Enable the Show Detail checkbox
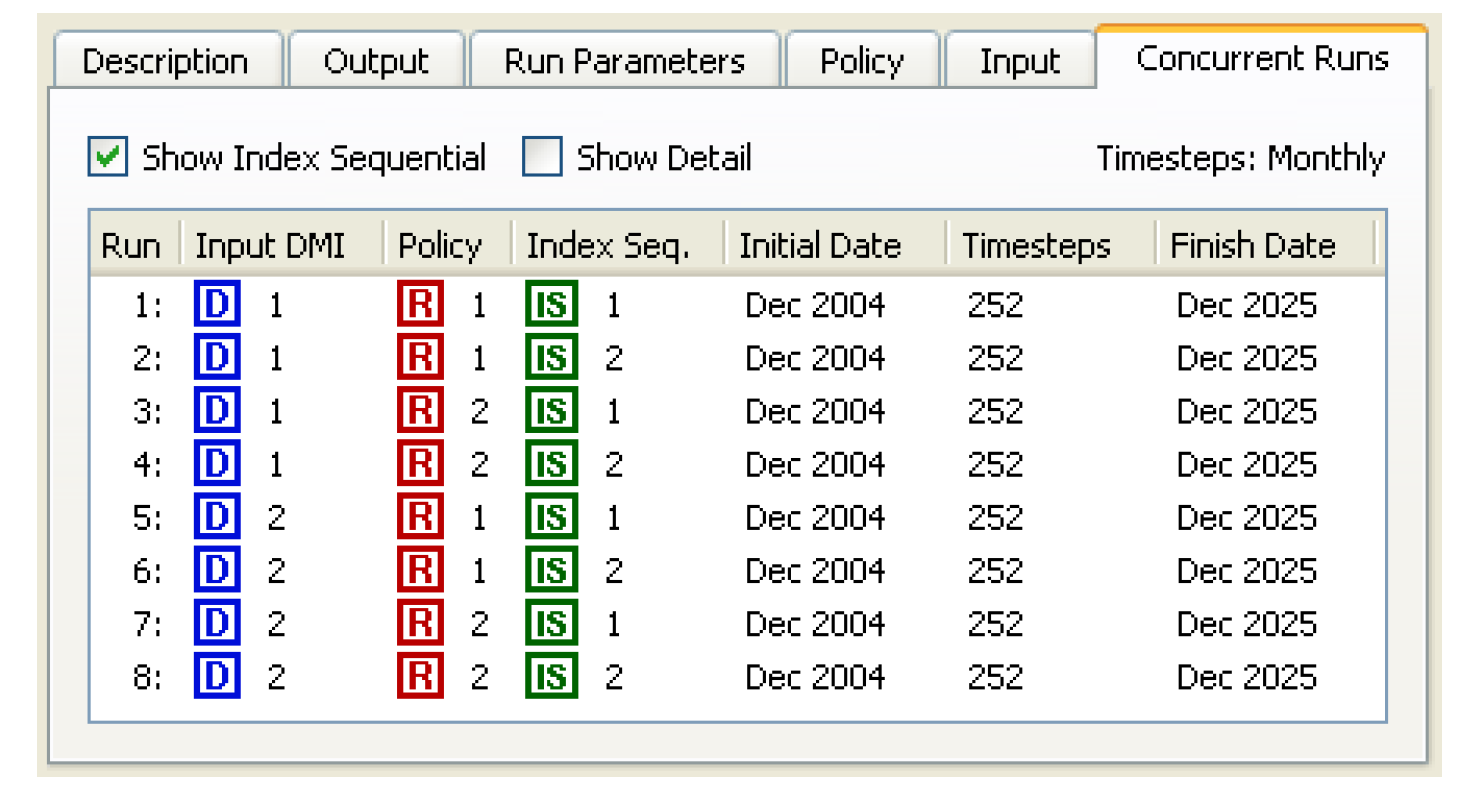 point(542,158)
